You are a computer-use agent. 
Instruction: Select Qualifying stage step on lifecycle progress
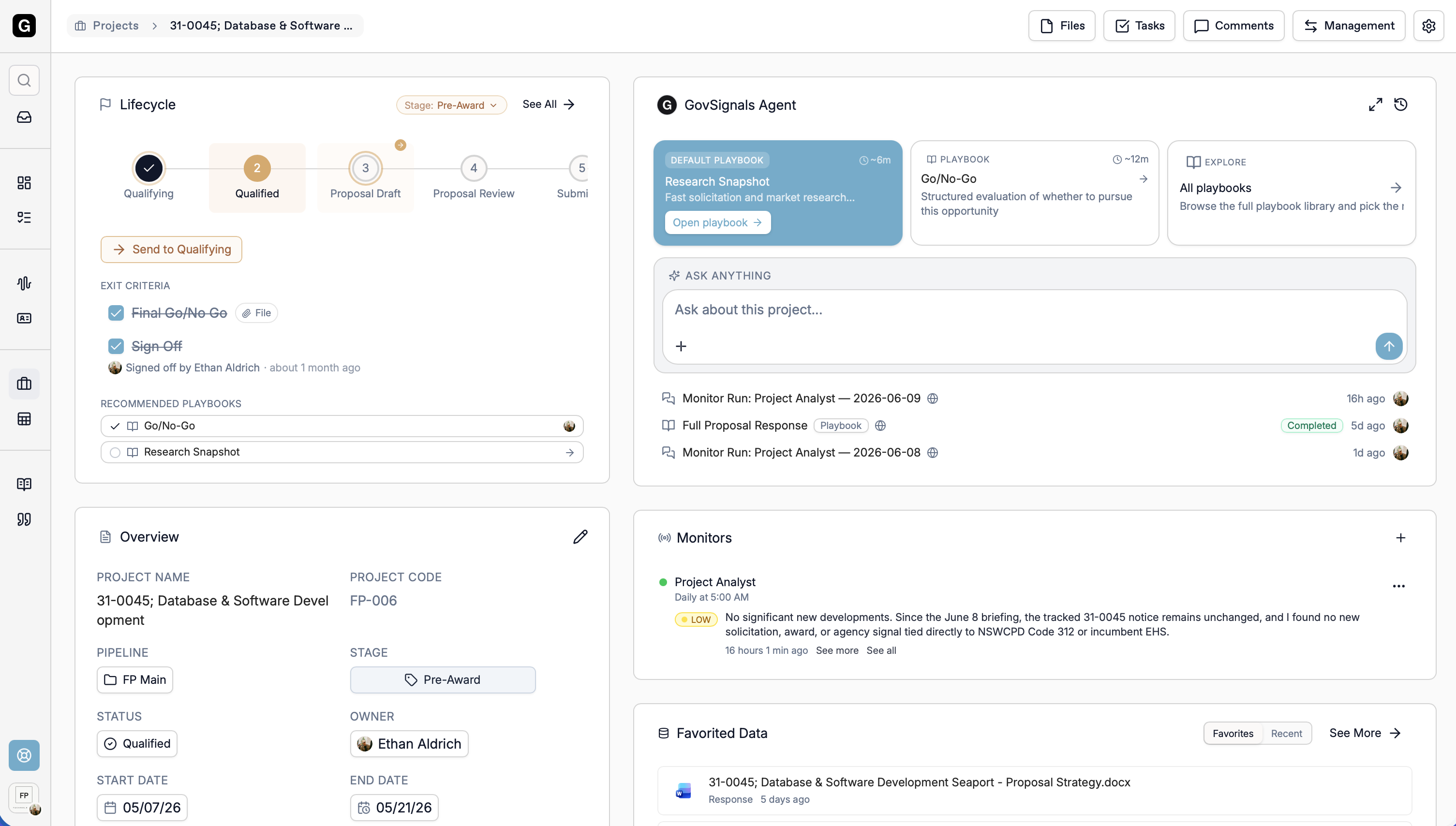click(149, 168)
